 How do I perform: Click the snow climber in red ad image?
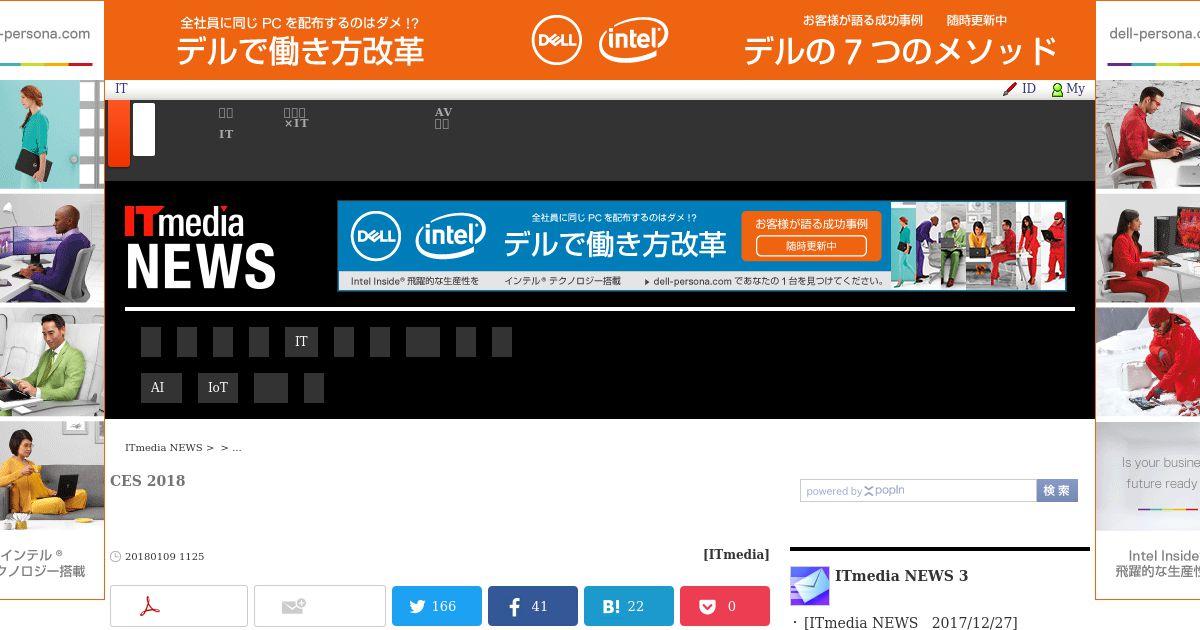tap(1148, 362)
